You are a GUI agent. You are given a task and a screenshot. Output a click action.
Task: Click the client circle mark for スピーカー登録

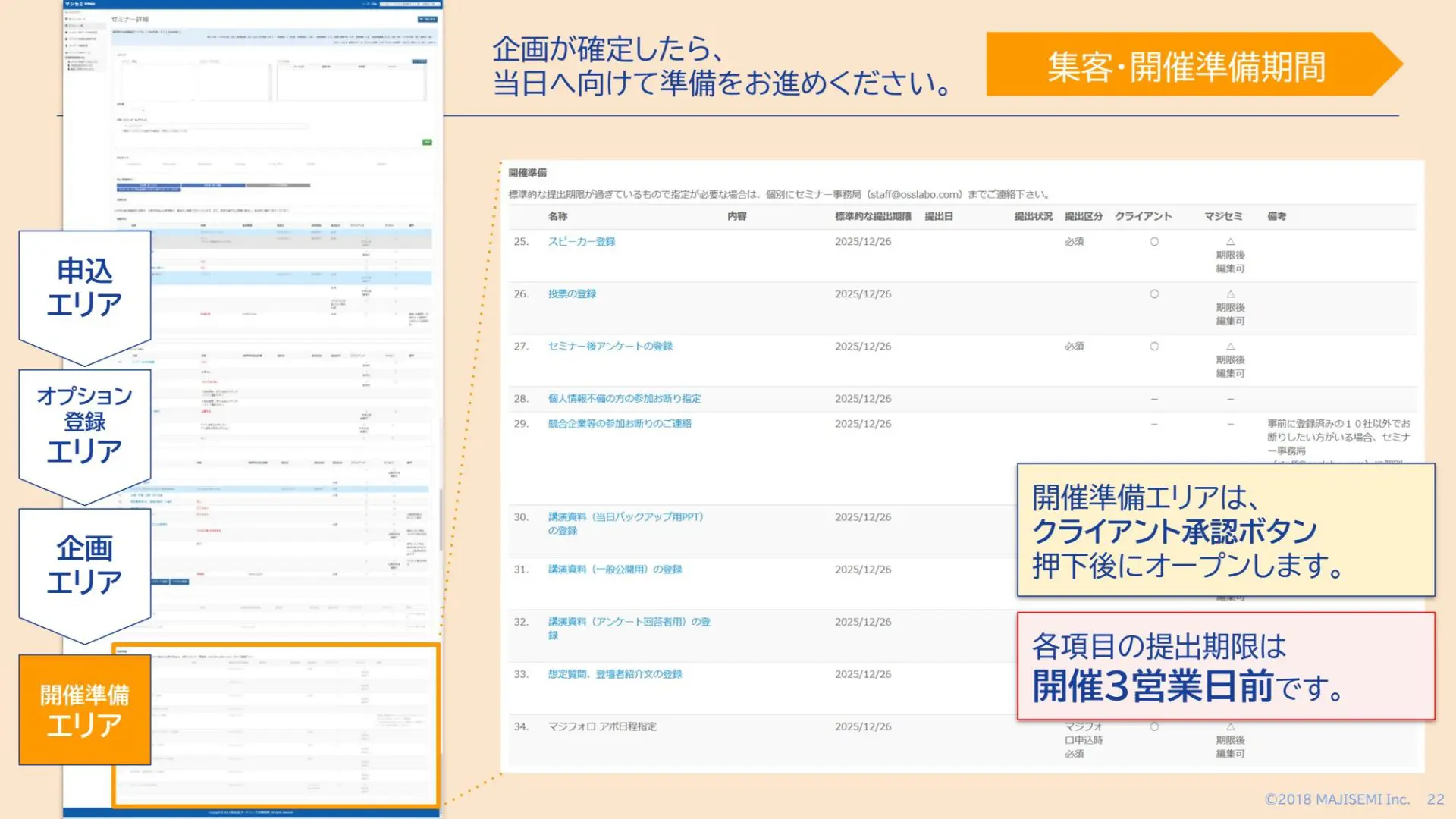pyautogui.click(x=1154, y=242)
